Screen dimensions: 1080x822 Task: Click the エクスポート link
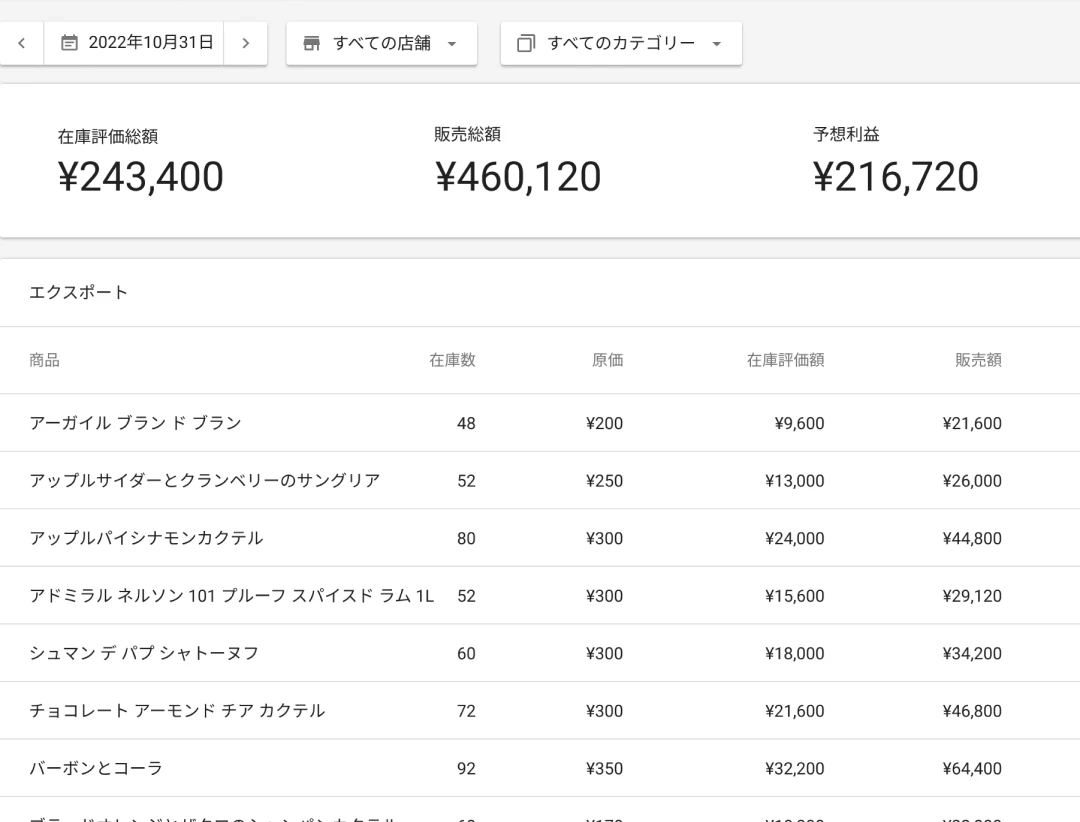click(79, 292)
